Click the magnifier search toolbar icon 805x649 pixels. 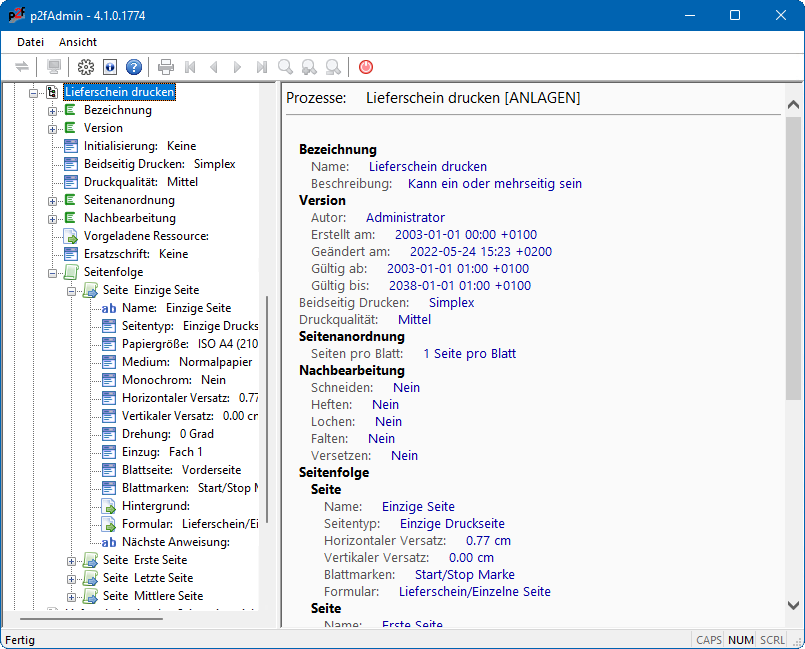pyautogui.click(x=286, y=67)
